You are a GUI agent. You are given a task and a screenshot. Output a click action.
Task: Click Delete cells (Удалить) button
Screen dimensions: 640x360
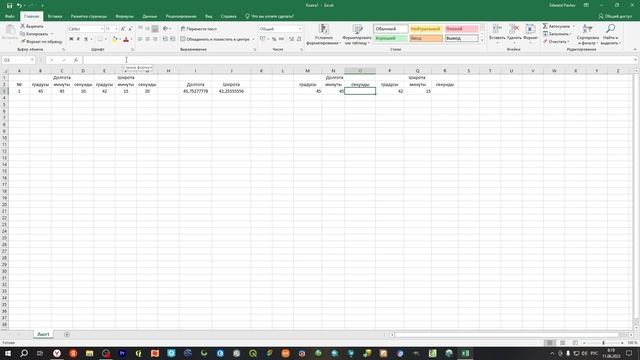click(514, 32)
